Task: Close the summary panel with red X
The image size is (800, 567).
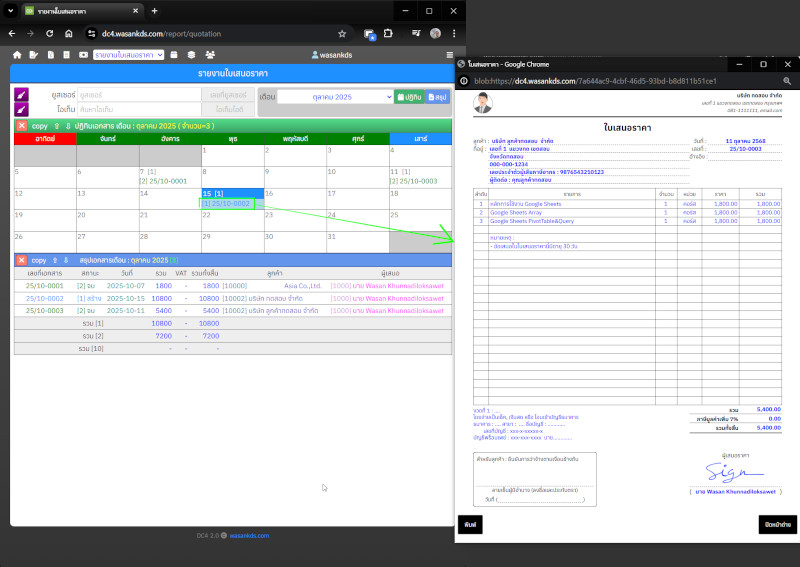Action: click(x=21, y=260)
